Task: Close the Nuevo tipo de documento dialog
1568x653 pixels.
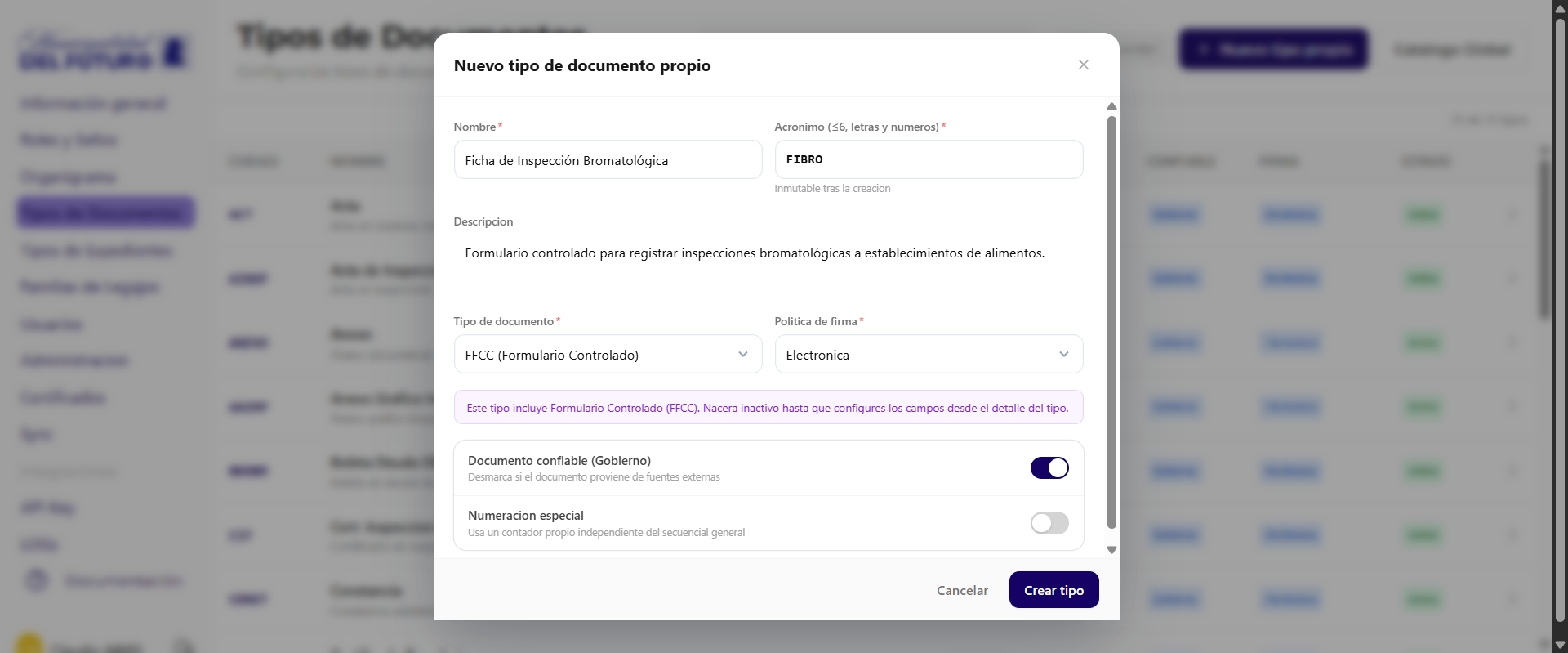Action: (x=1083, y=65)
